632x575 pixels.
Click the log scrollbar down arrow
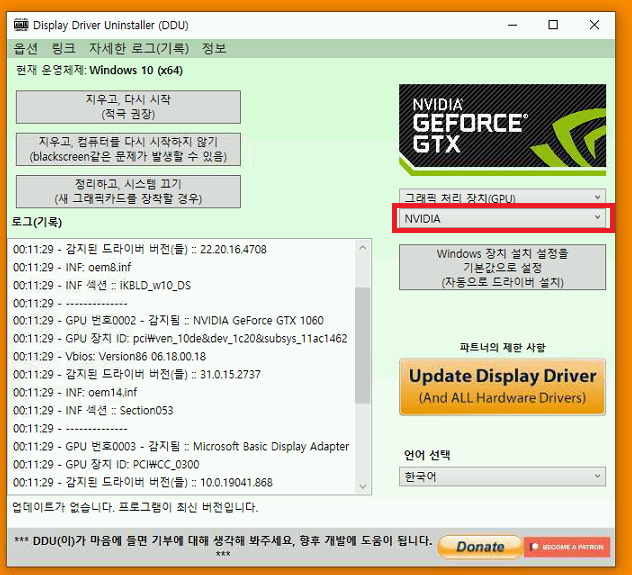pos(363,486)
